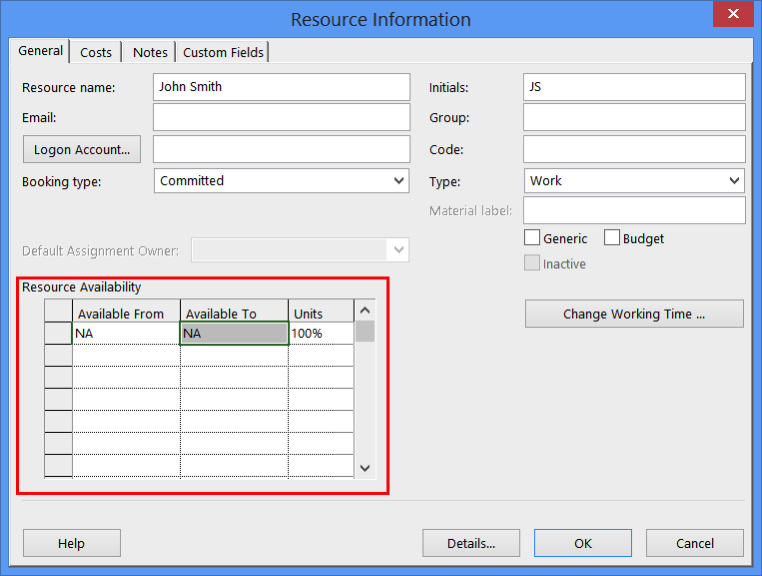Image resolution: width=762 pixels, height=576 pixels.
Task: Cancel the resource dialog
Action: pos(694,543)
